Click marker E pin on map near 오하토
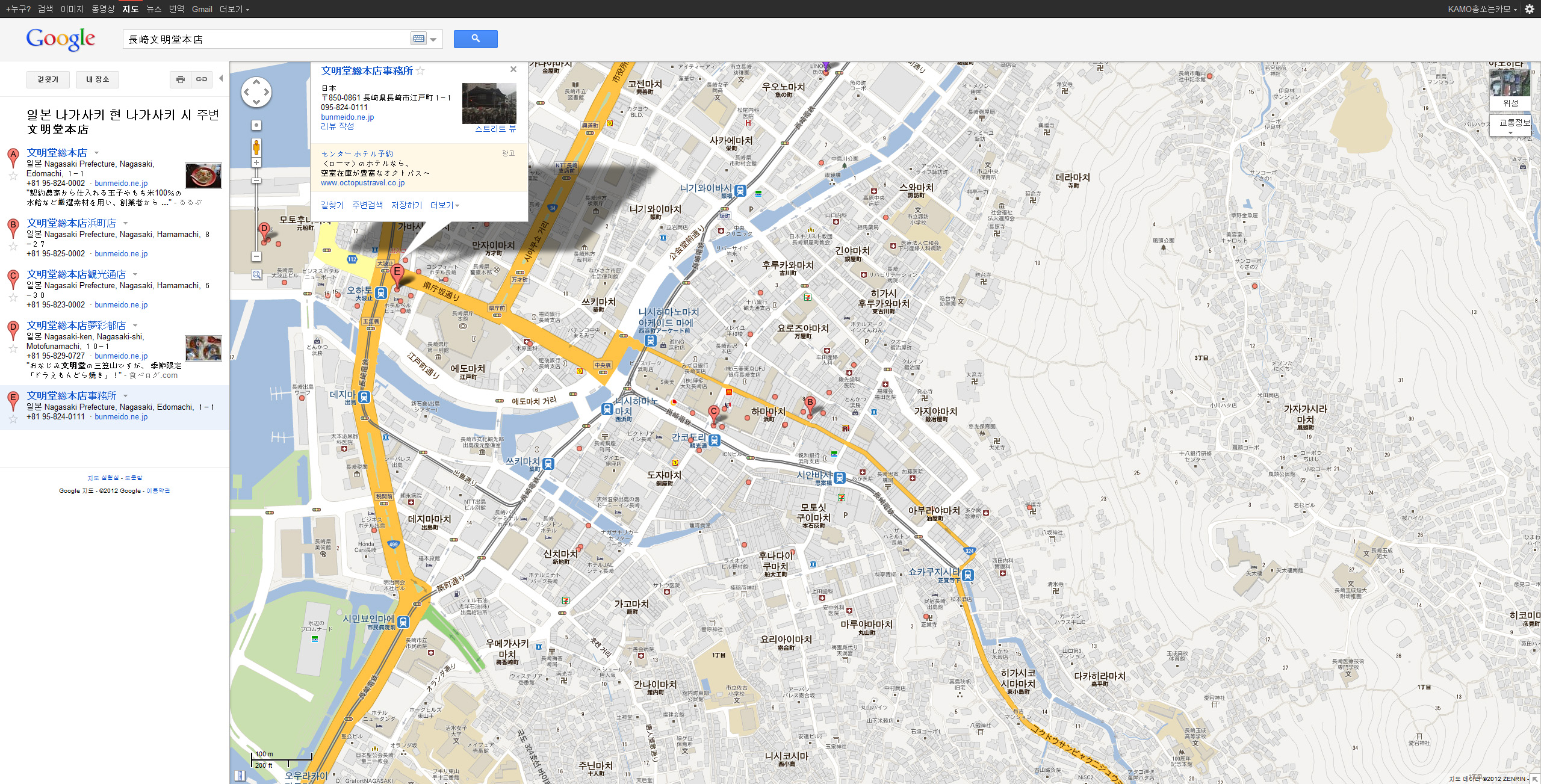 [x=397, y=277]
